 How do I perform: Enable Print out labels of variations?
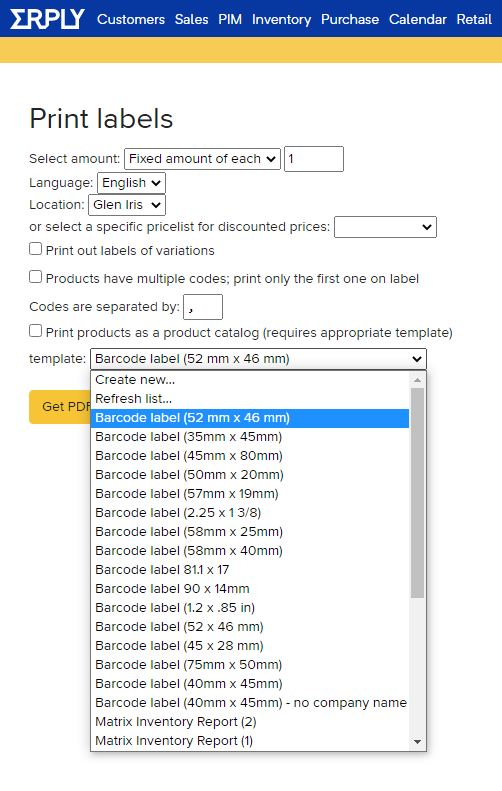click(x=35, y=249)
